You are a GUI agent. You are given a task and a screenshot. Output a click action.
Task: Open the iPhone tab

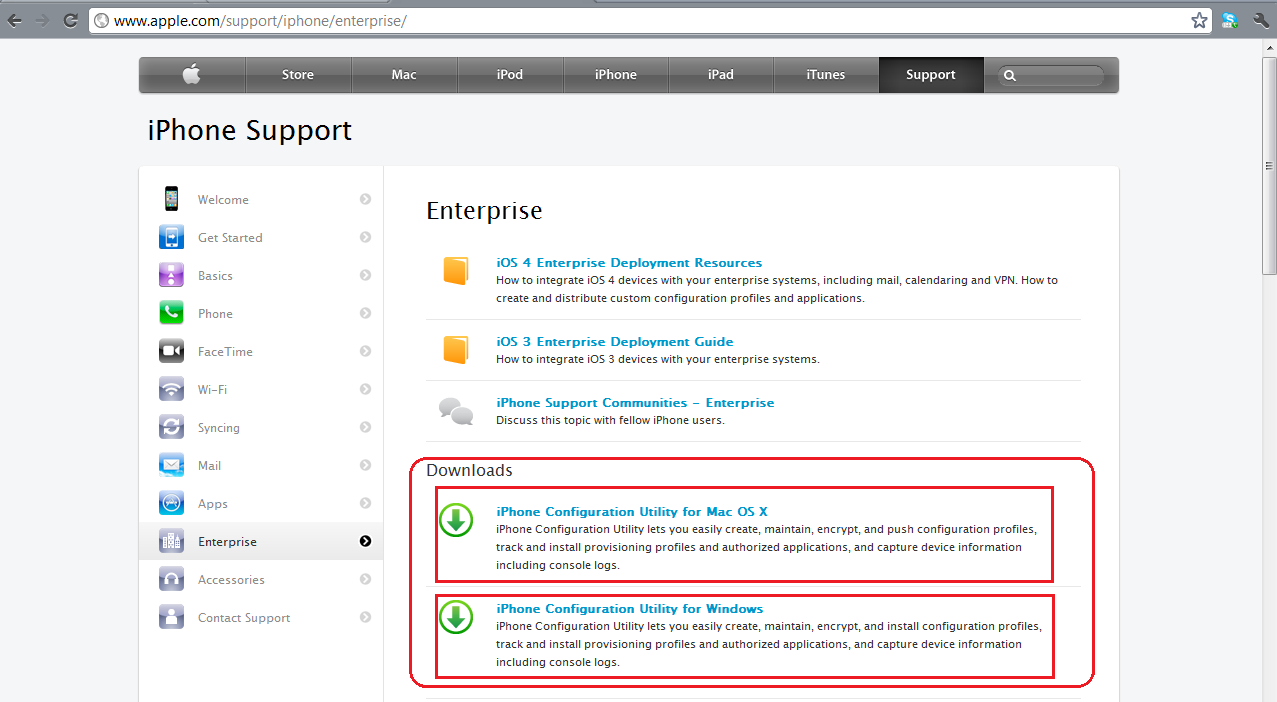point(616,75)
